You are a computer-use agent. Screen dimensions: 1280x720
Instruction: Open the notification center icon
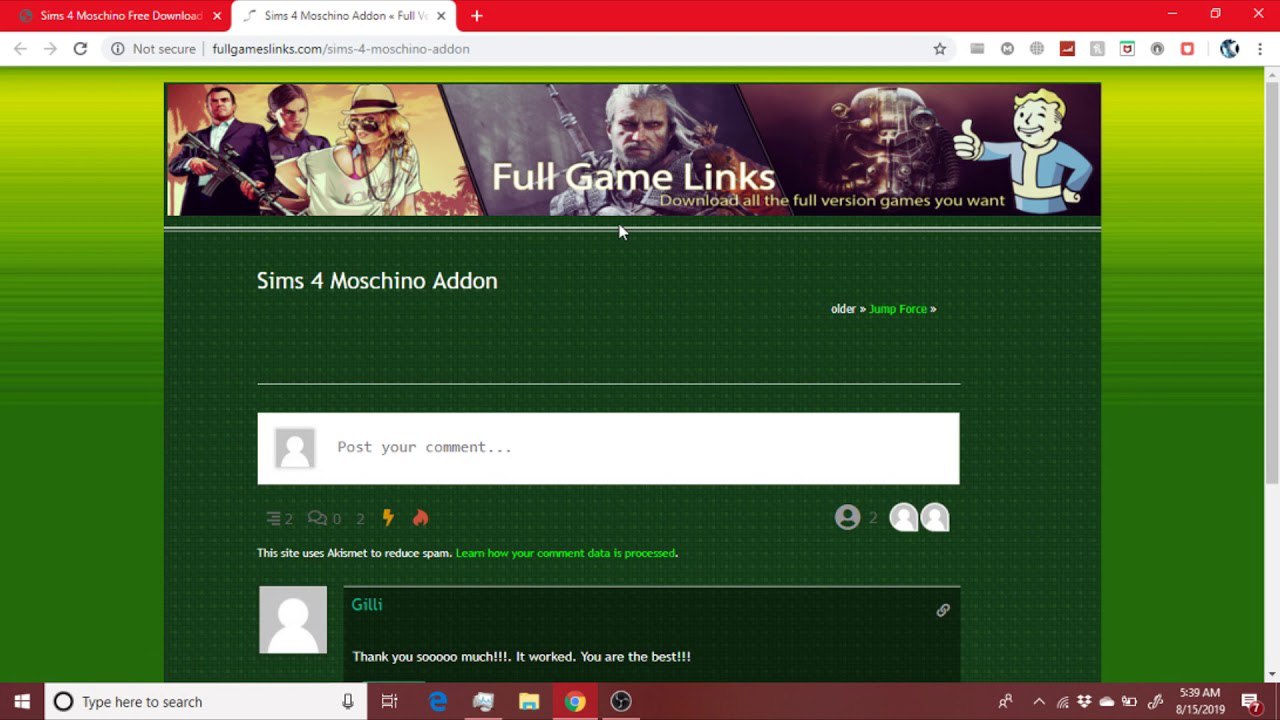(x=1251, y=701)
